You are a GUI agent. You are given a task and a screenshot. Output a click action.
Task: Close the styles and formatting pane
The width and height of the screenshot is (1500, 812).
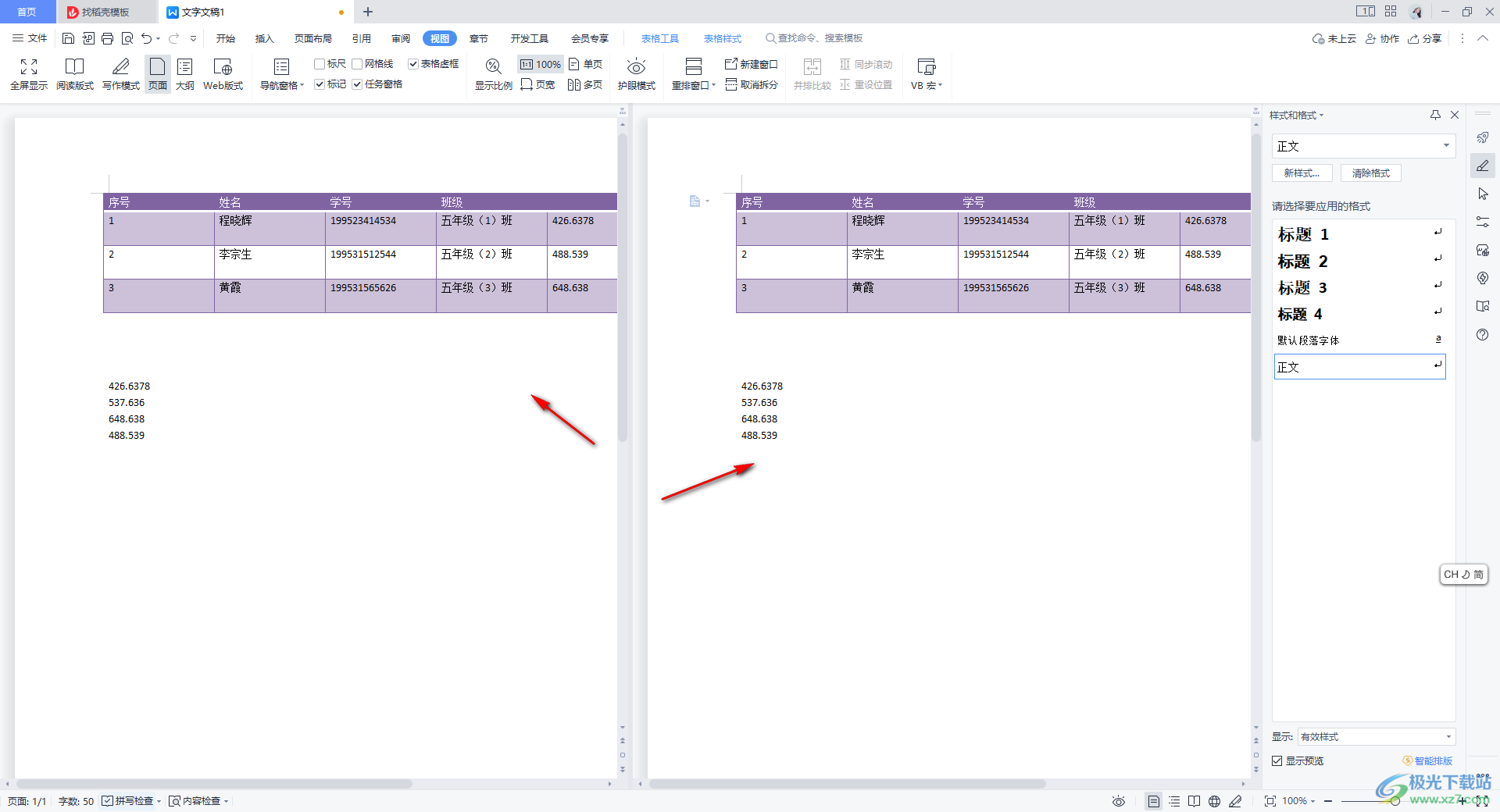(x=1455, y=115)
